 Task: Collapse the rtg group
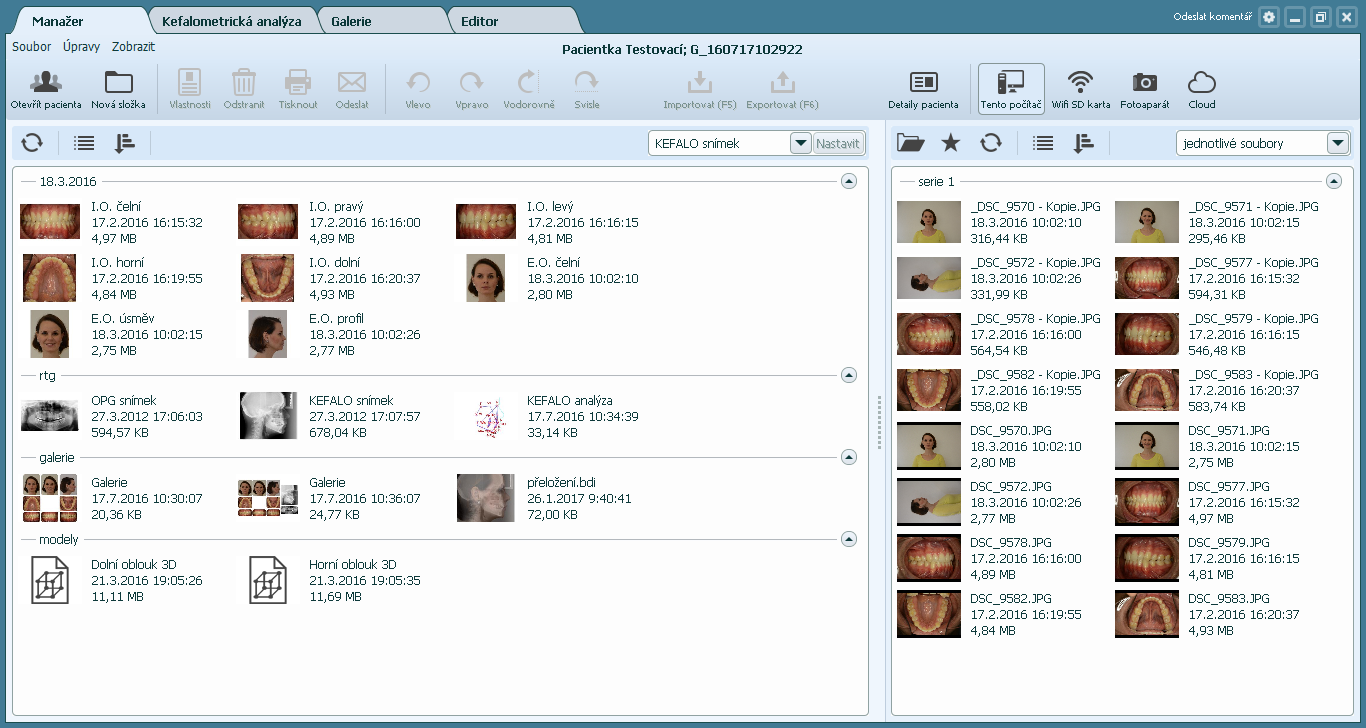pyautogui.click(x=849, y=375)
